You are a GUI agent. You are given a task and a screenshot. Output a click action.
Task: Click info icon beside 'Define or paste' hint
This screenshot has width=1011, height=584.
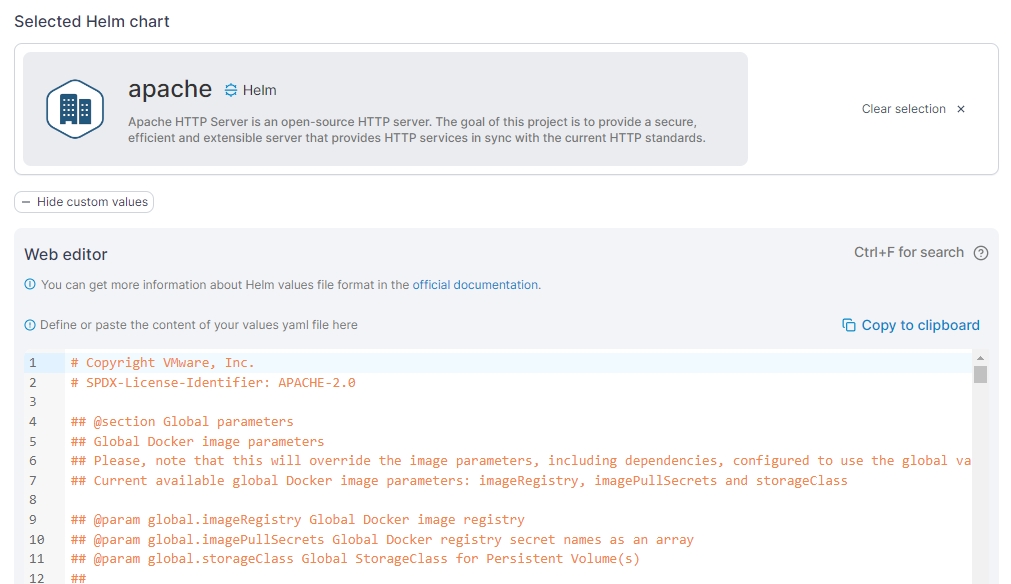click(x=30, y=325)
